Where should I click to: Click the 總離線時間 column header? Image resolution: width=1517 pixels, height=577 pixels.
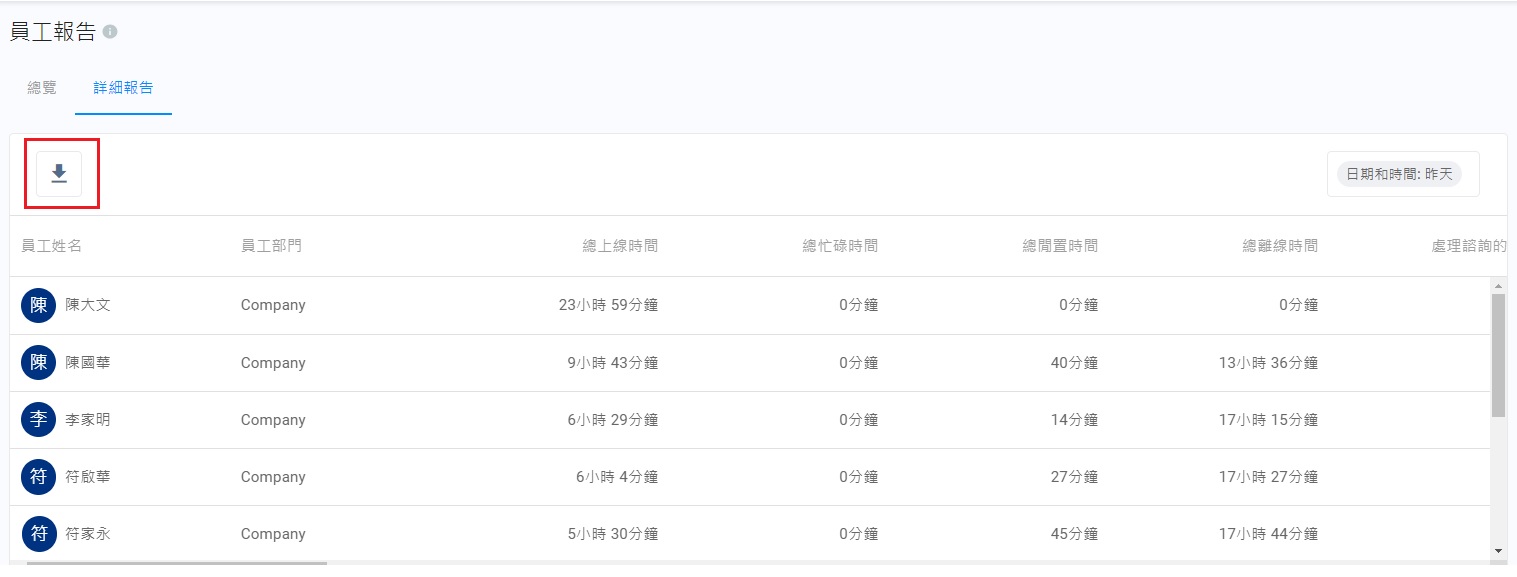click(x=1280, y=246)
